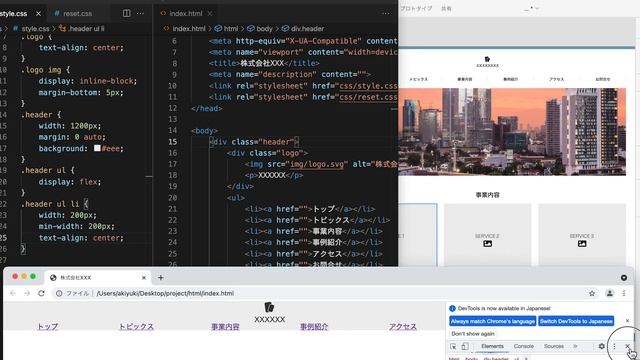Image resolution: width=640 pixels, height=360 pixels.
Task: Bookmark the page with the star icon
Action: click(x=592, y=293)
